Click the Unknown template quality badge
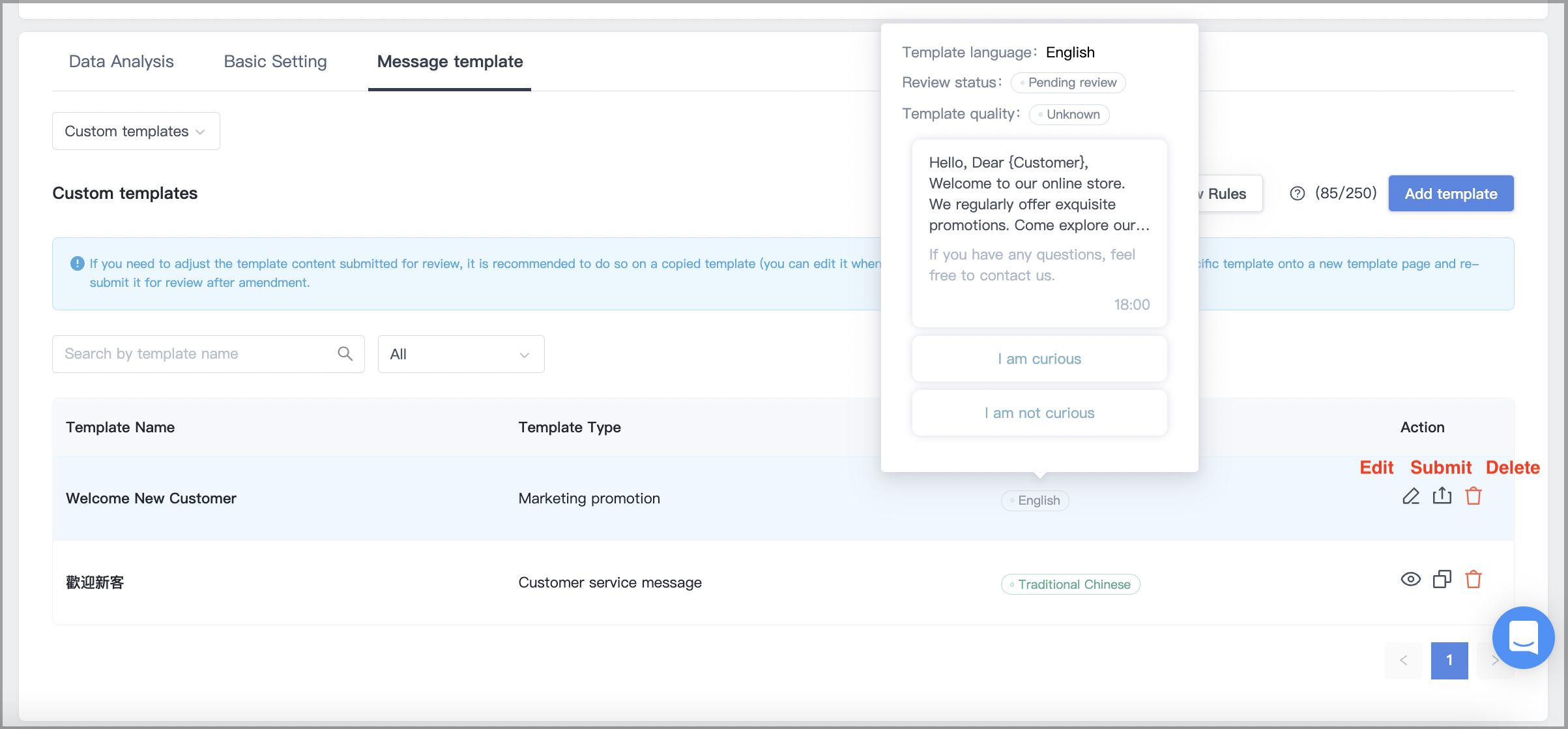The width and height of the screenshot is (1568, 729). click(1069, 115)
